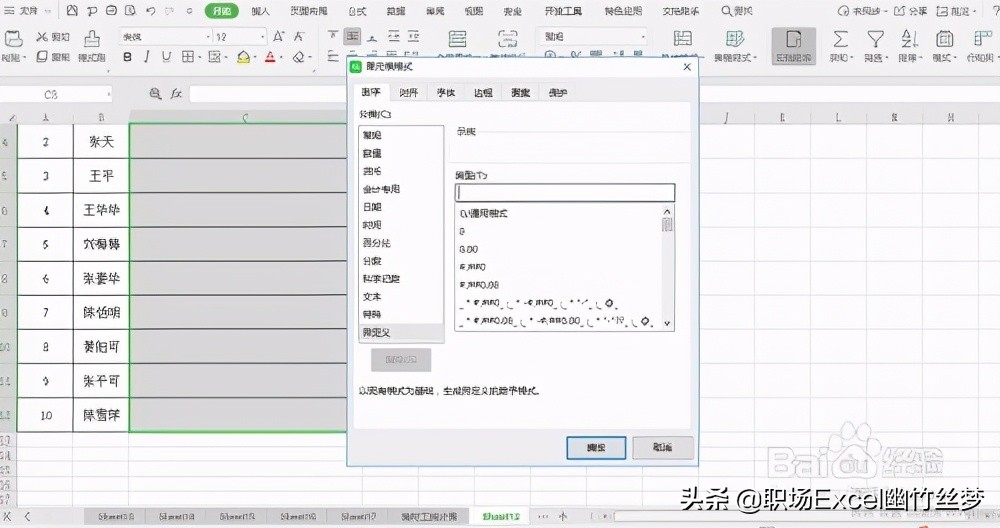Click the format list scrollbar thumb
Image resolution: width=1000 pixels, height=528 pixels.
[667, 224]
